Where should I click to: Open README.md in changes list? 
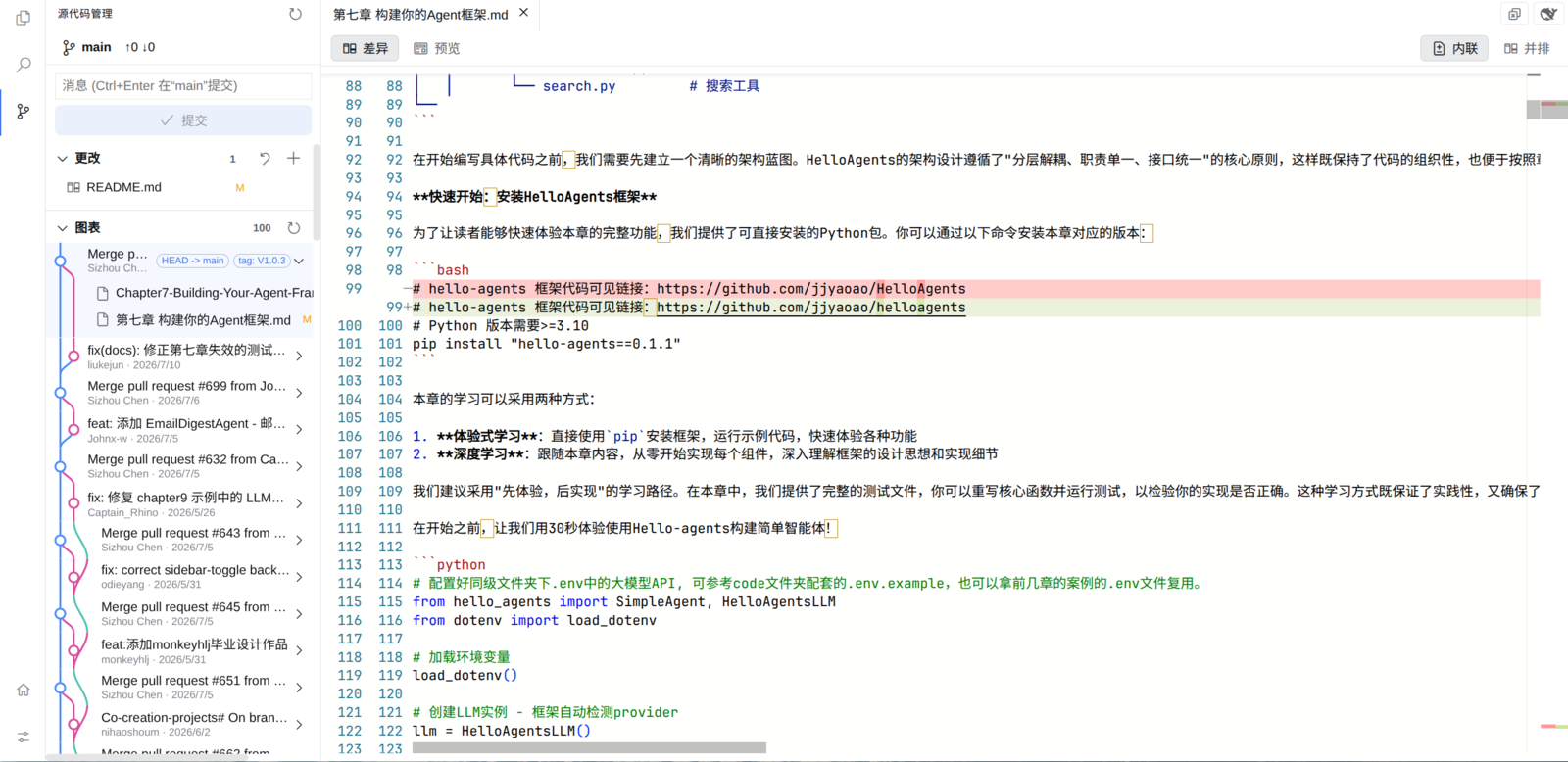click(123, 187)
